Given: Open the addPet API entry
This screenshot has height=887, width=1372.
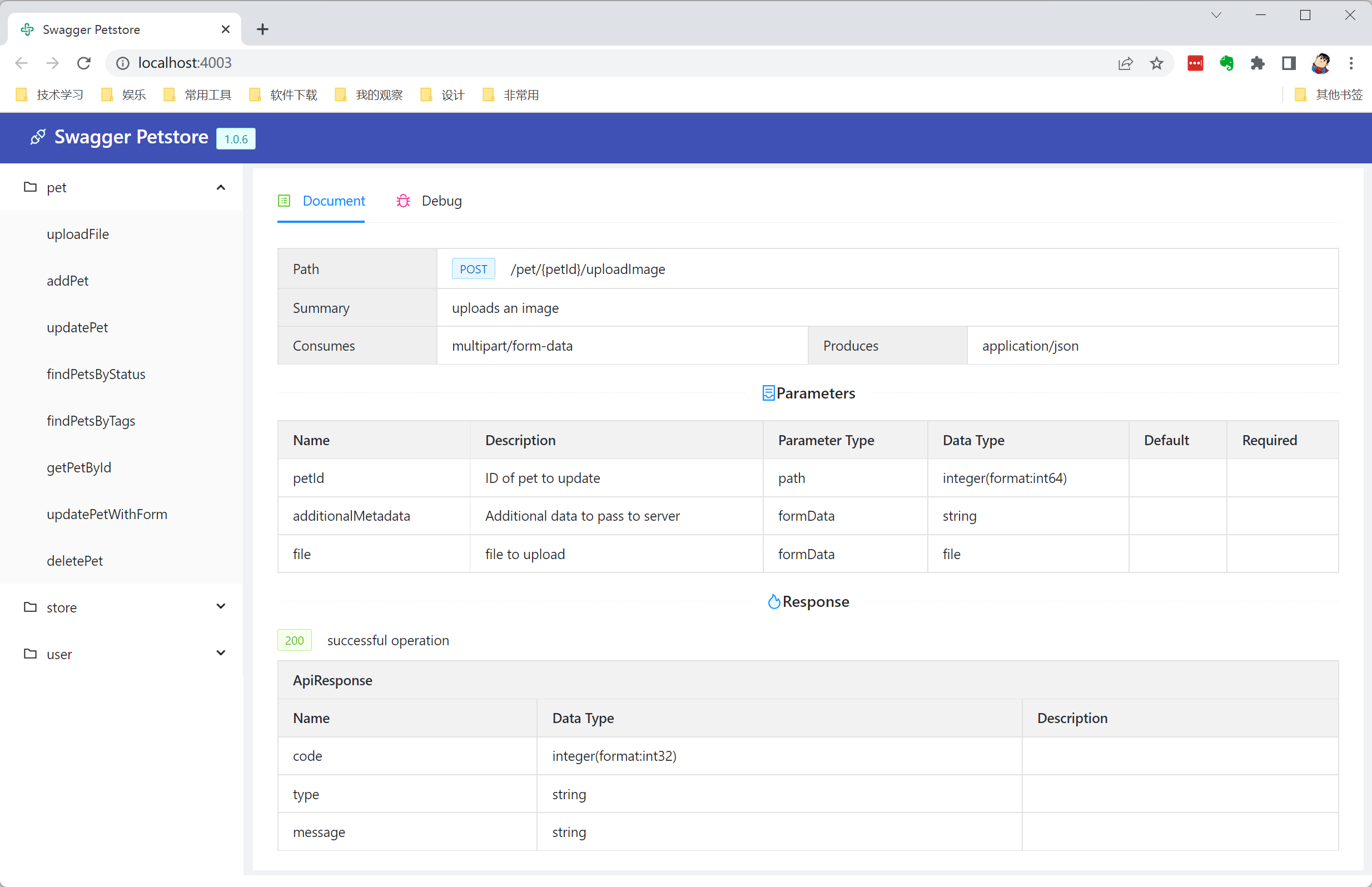Looking at the screenshot, I should [x=68, y=281].
